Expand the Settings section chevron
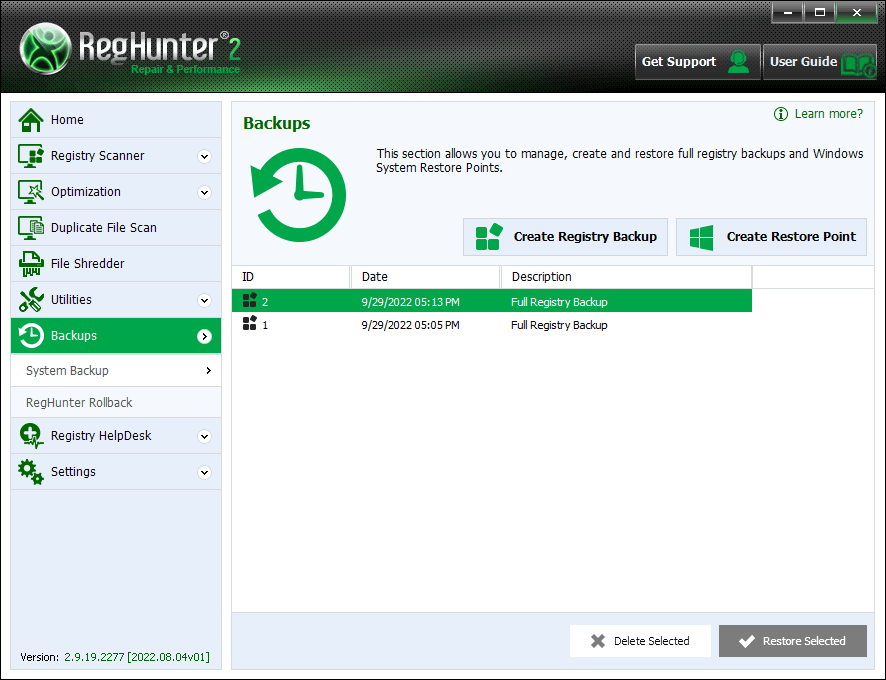886x680 pixels. (x=204, y=472)
